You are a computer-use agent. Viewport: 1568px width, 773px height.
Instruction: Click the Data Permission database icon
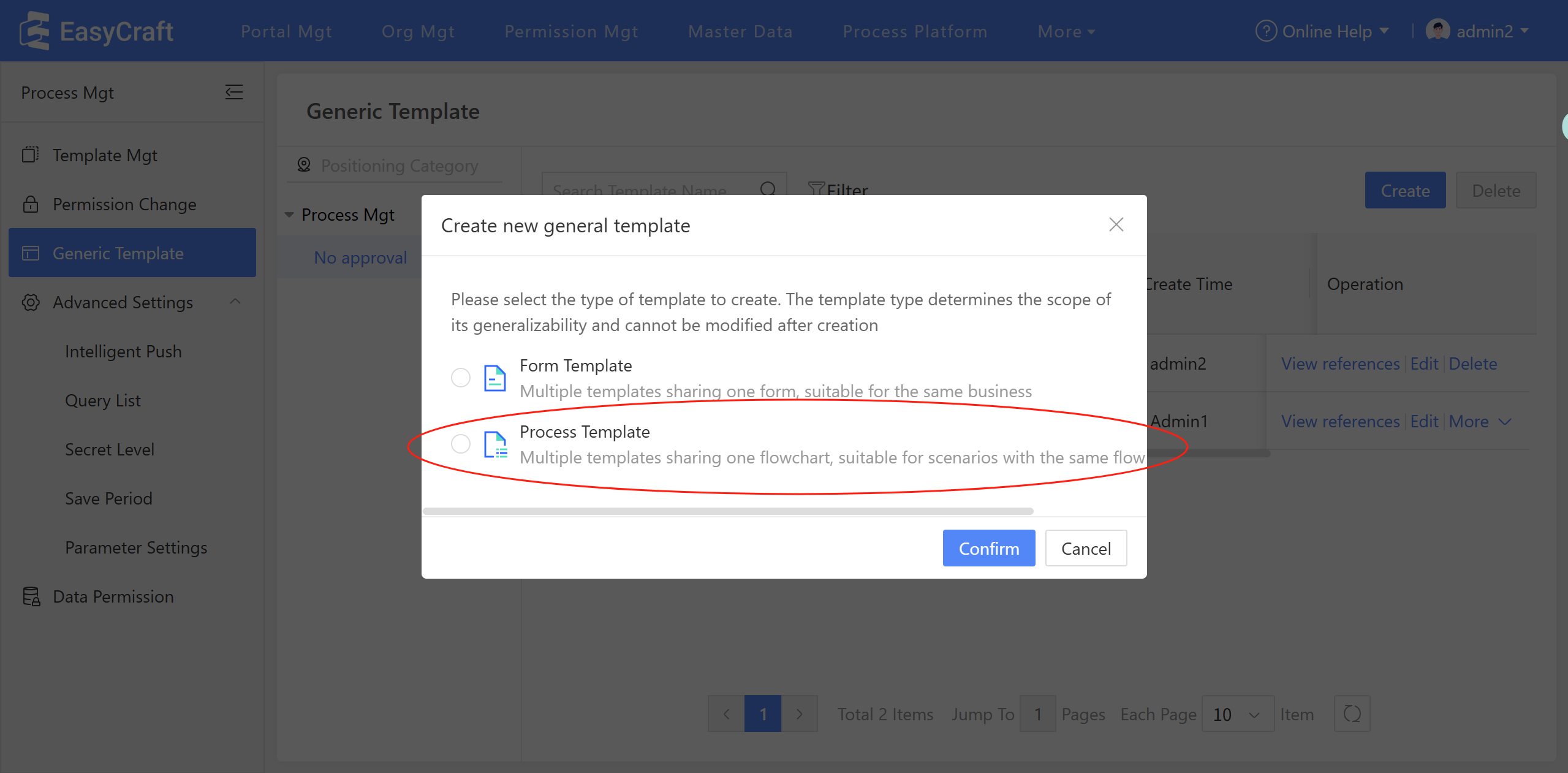coord(31,596)
